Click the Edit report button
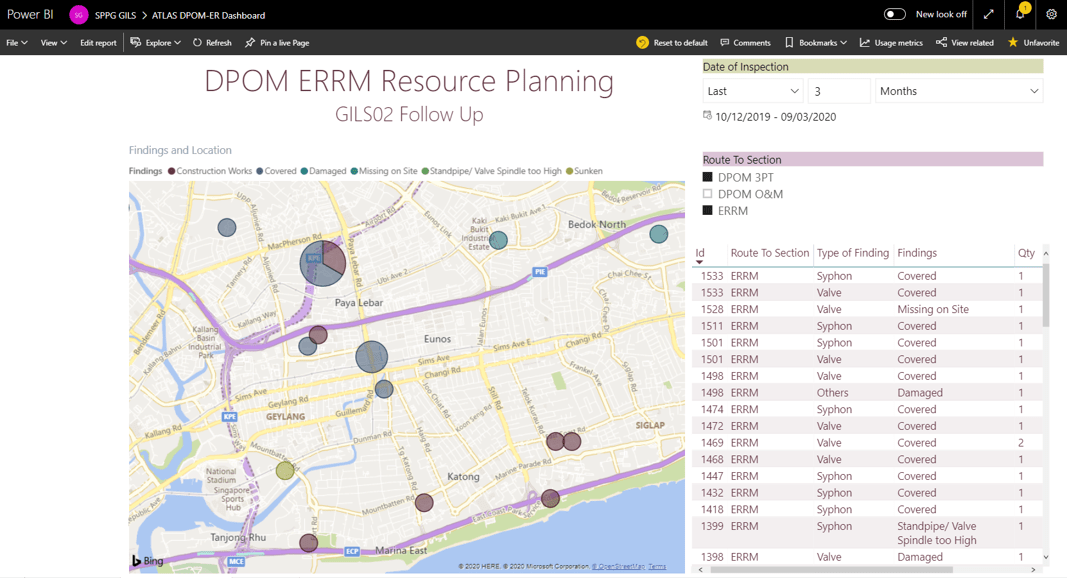Screen dimensions: 1067x578 [98, 42]
